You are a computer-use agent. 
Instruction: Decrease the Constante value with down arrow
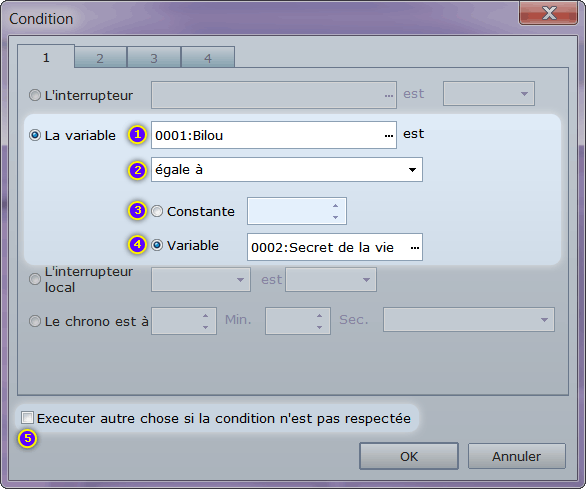tap(335, 217)
